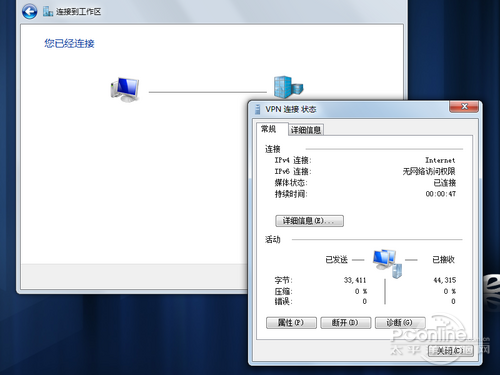This screenshot has width=500, height=375.
Task: Click the network activity computers icon
Action: click(x=388, y=263)
